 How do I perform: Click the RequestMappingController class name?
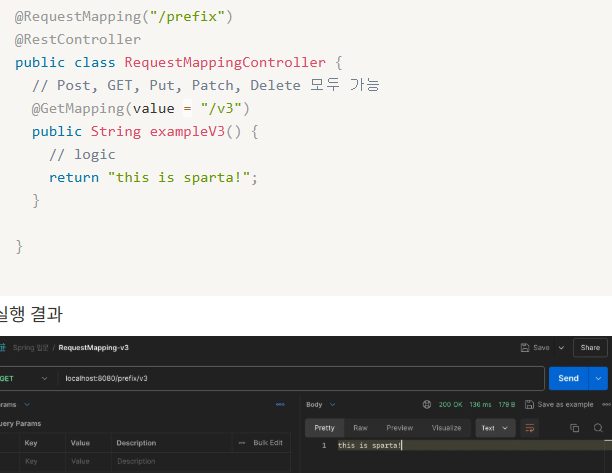(x=225, y=62)
